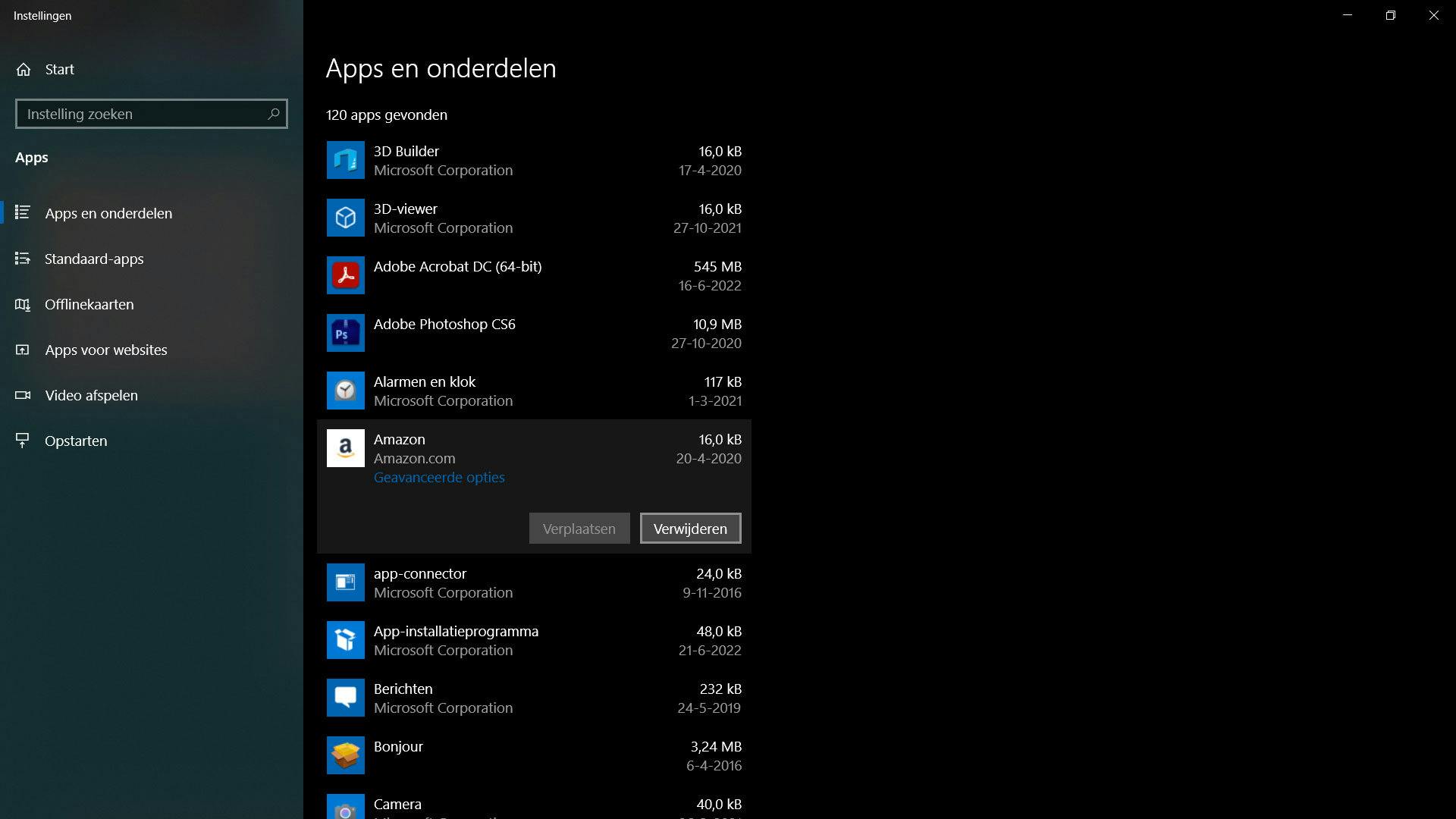1456x819 pixels.
Task: Click Verwijderen button for Amazon
Action: pyautogui.click(x=690, y=529)
